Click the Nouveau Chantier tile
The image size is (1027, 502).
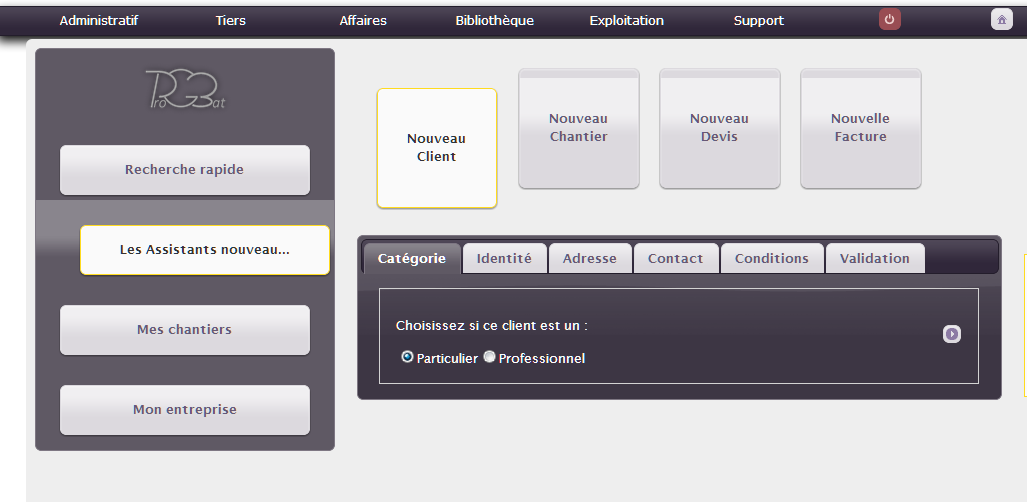click(578, 128)
